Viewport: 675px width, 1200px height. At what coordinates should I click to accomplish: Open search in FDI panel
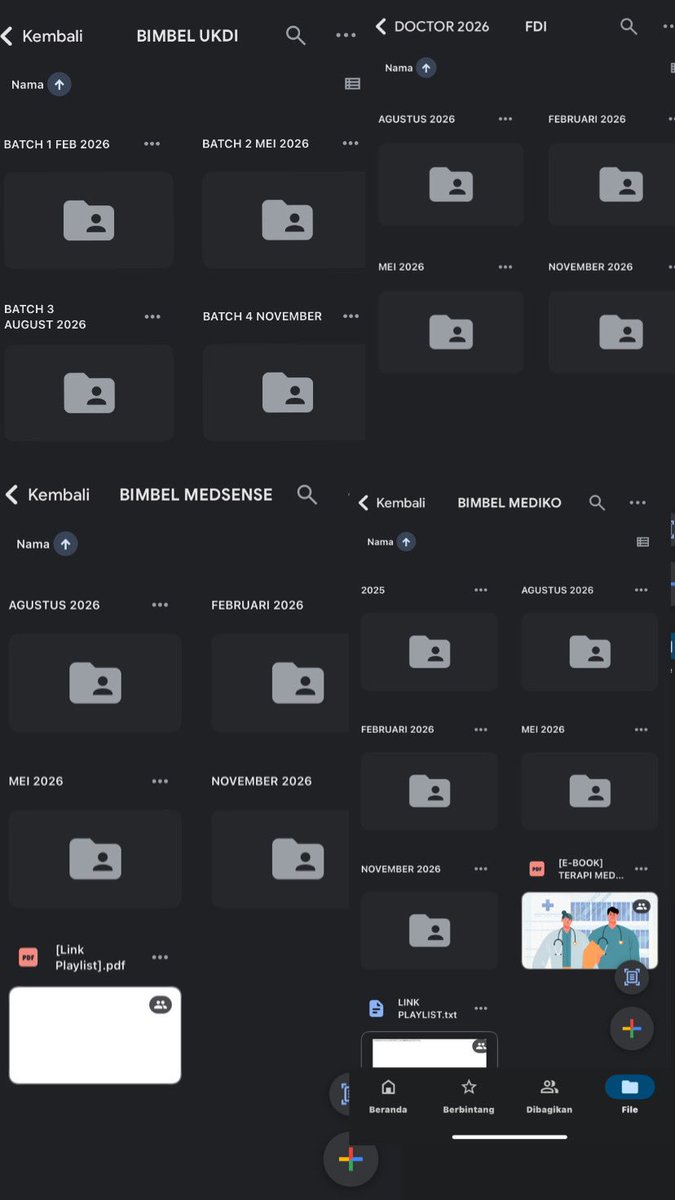[x=629, y=26]
